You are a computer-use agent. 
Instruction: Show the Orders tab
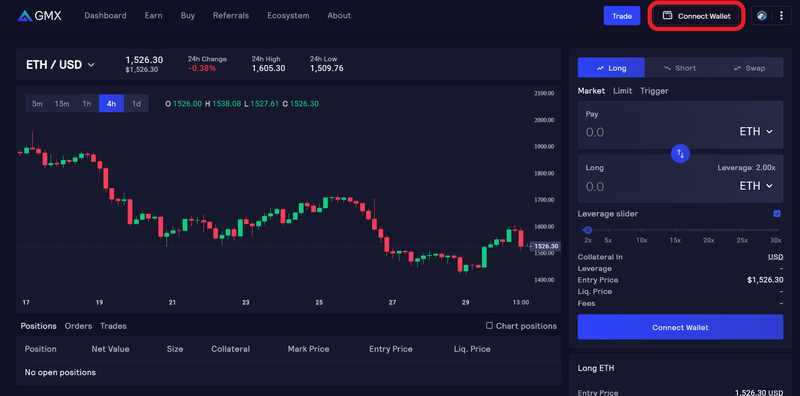[78, 326]
